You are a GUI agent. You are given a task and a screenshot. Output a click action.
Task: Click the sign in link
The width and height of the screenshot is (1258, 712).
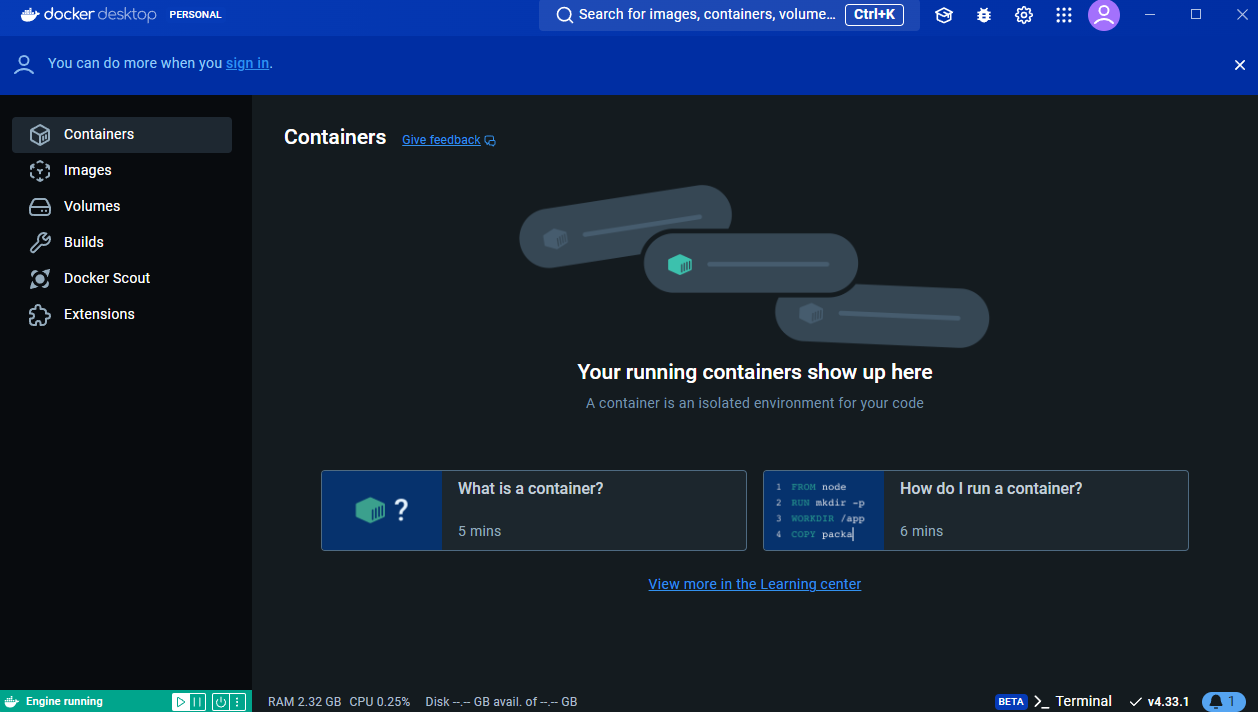pyautogui.click(x=247, y=63)
